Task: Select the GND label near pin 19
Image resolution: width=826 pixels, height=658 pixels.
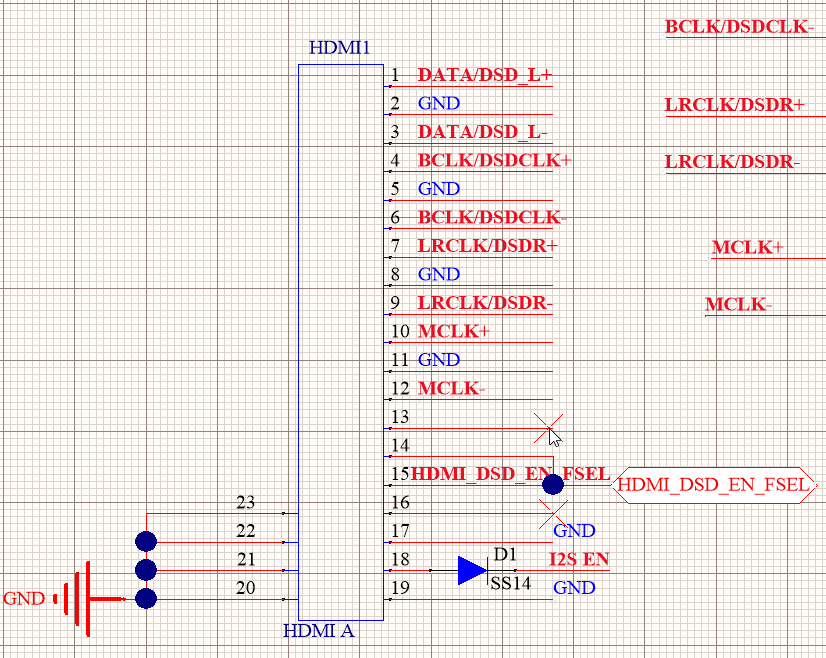Action: coord(574,587)
